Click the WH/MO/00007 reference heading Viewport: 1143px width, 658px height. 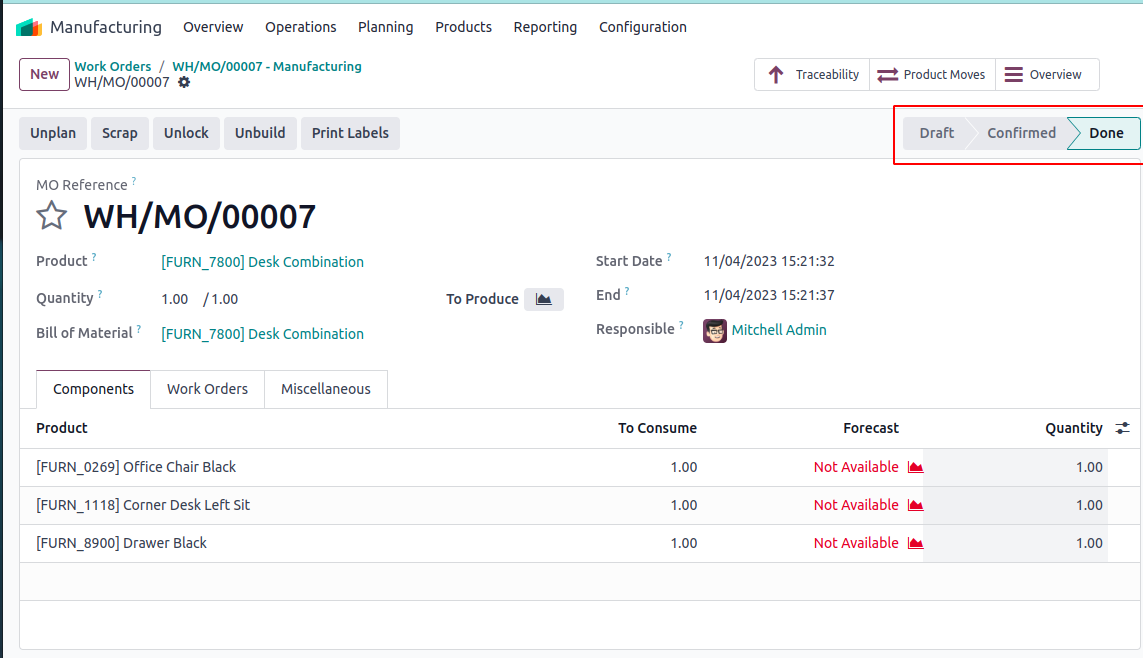pos(200,217)
